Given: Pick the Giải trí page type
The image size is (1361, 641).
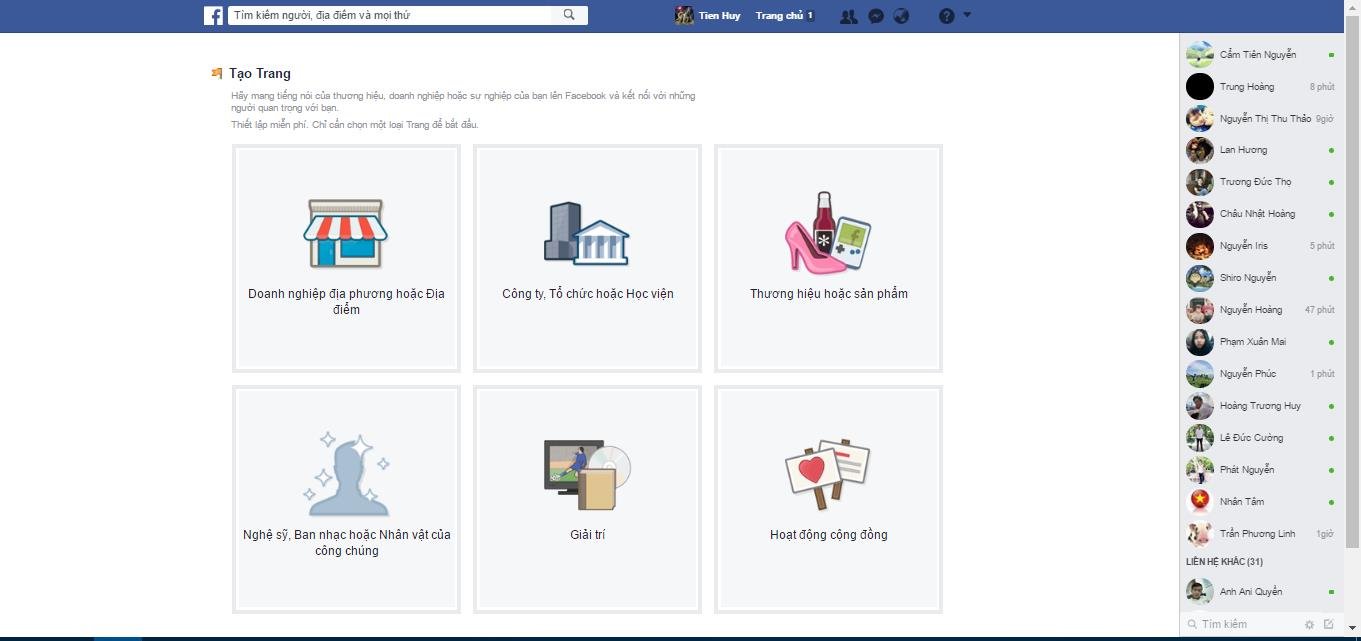Looking at the screenshot, I should (587, 499).
